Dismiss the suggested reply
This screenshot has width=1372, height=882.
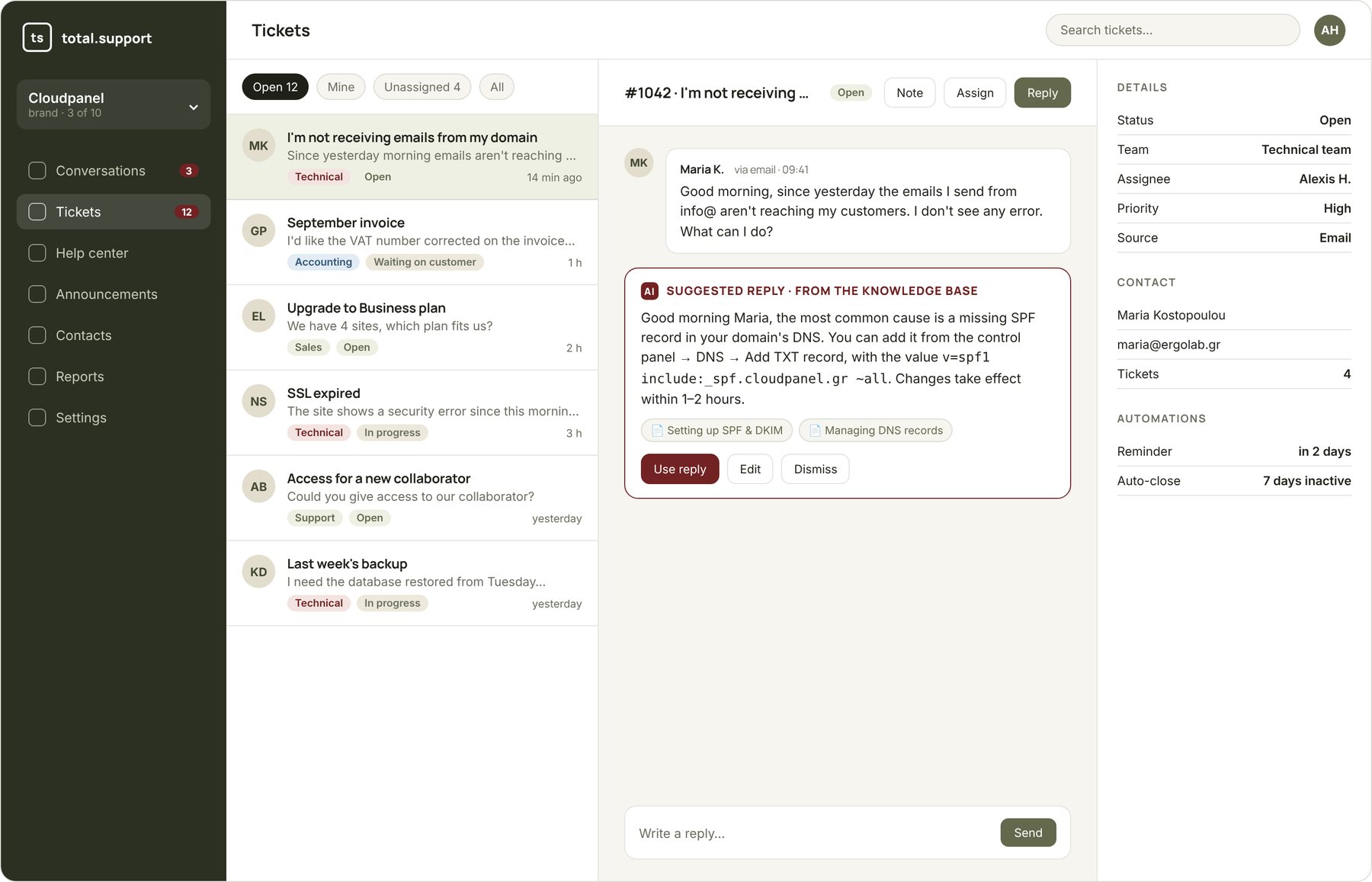coord(816,470)
